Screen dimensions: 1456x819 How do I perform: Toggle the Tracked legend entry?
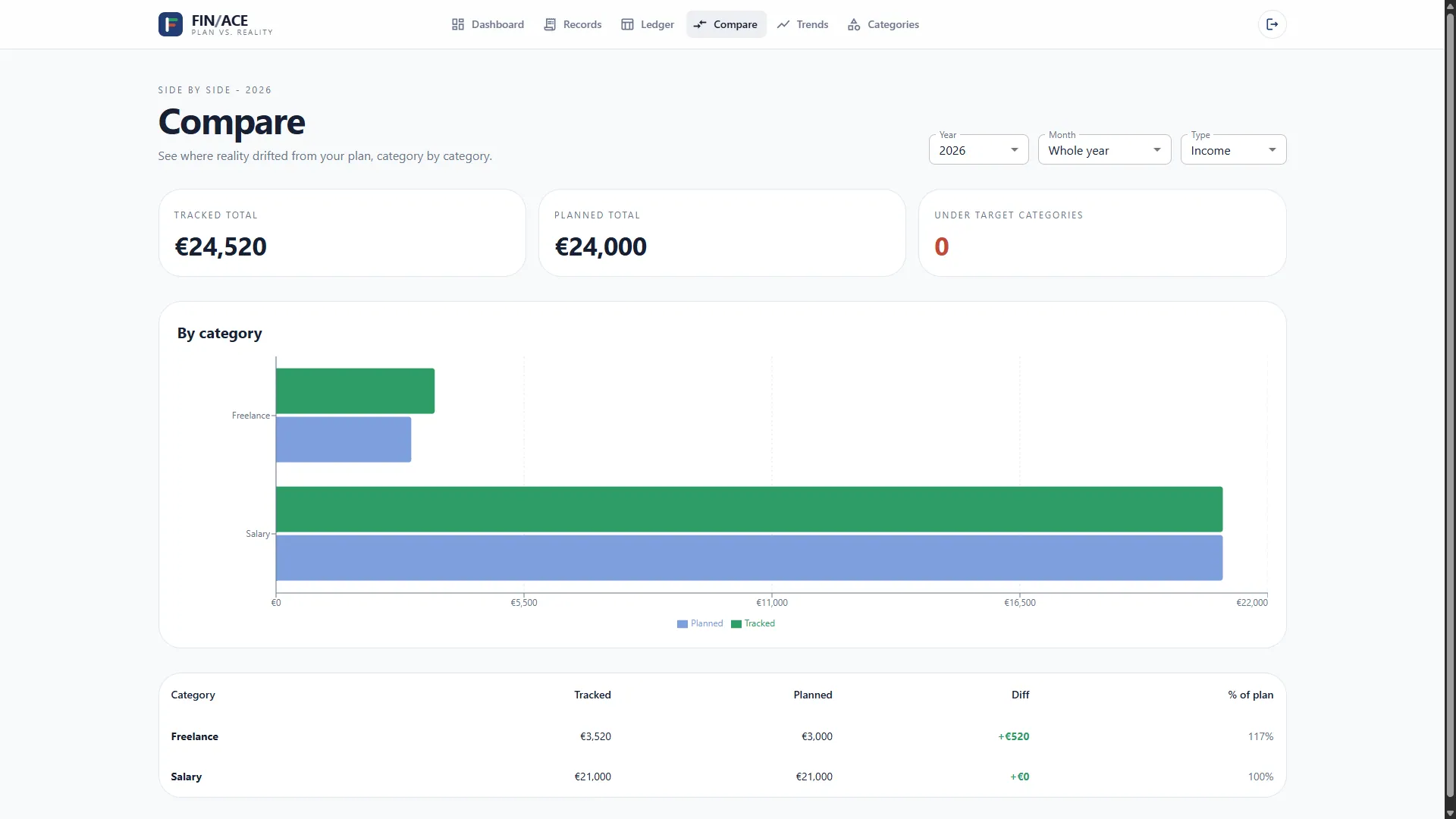click(x=753, y=623)
